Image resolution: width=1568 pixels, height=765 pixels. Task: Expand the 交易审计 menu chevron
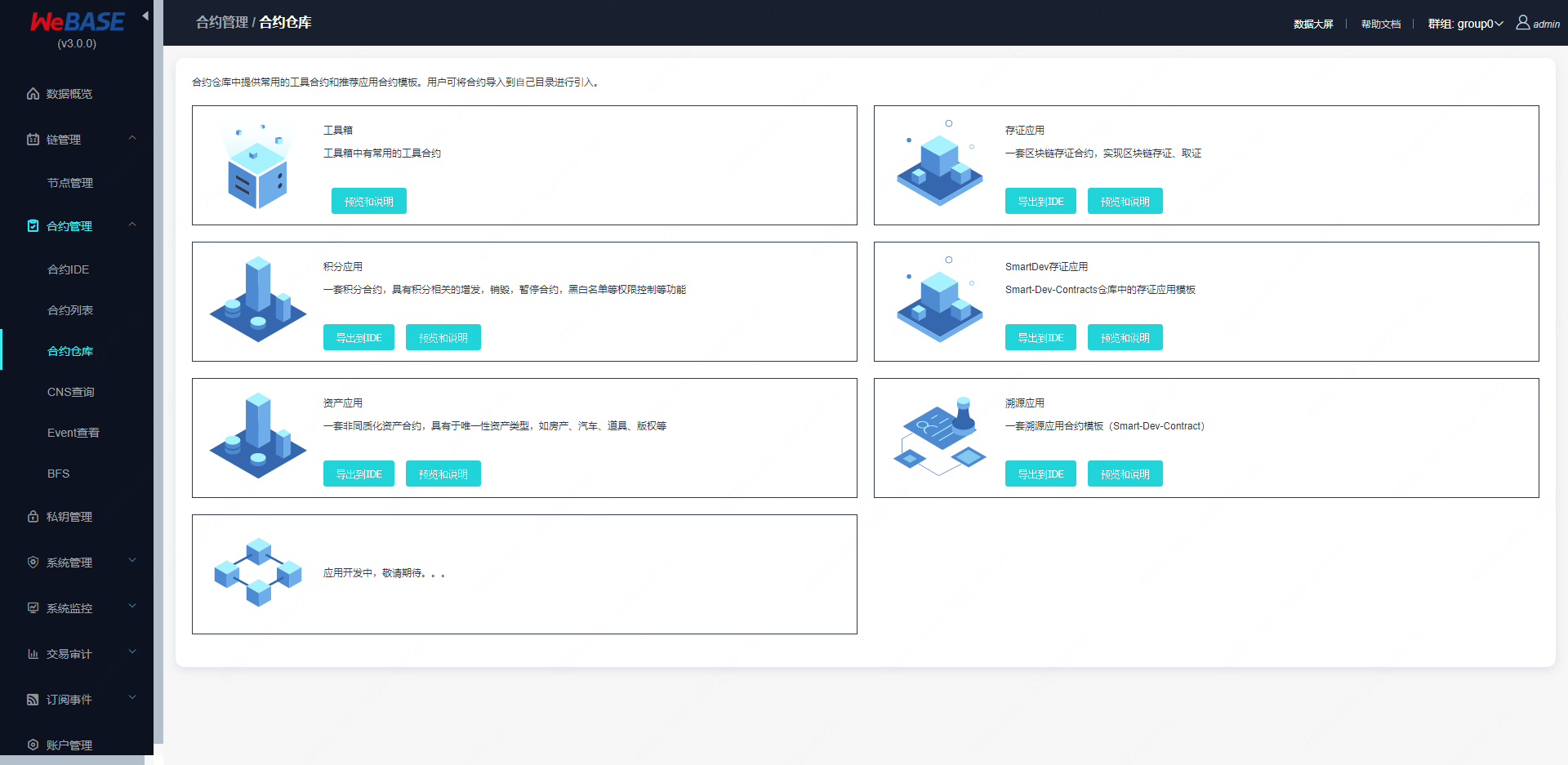click(132, 652)
